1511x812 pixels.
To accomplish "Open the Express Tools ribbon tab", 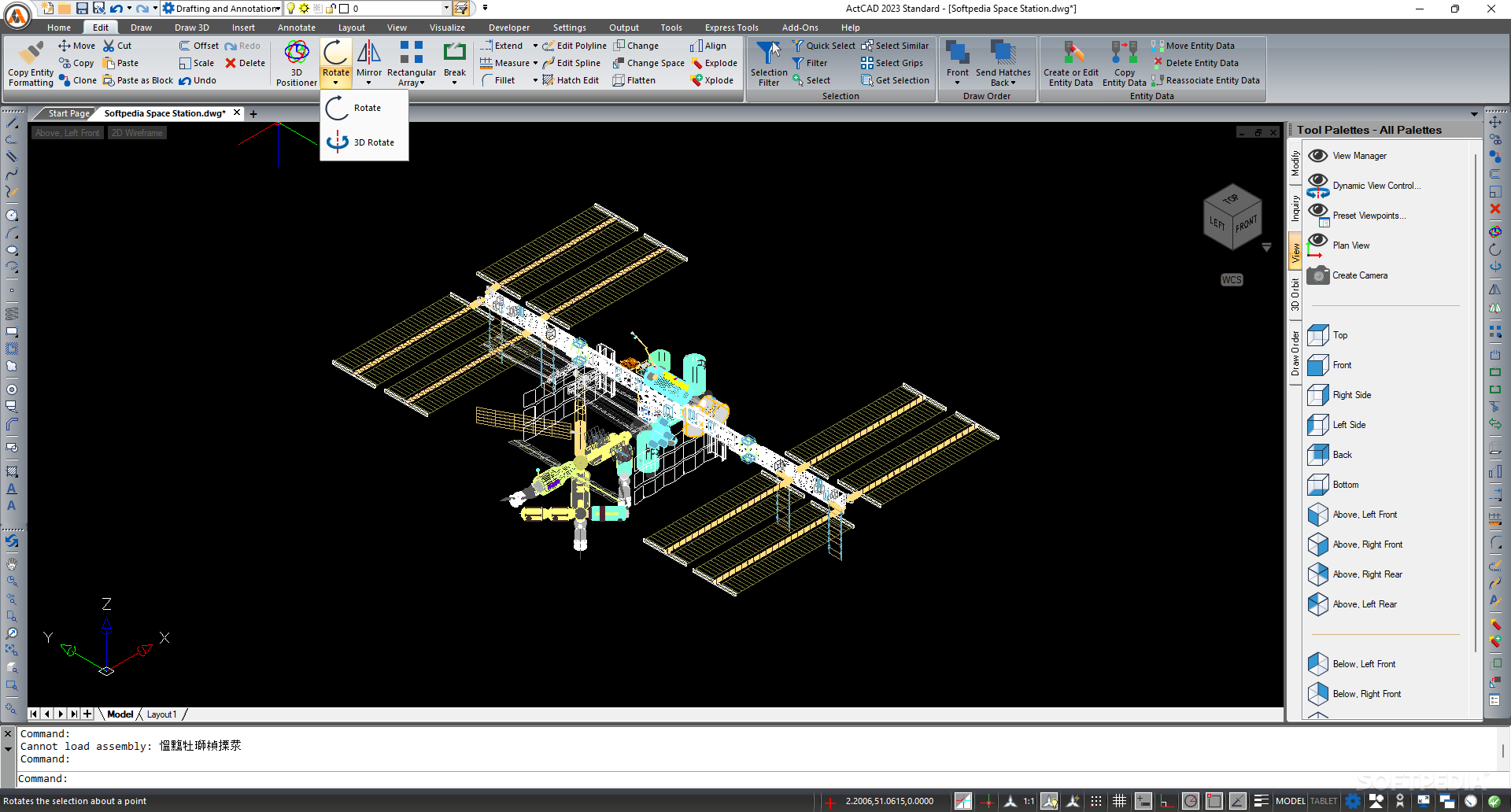I will pyautogui.click(x=732, y=28).
